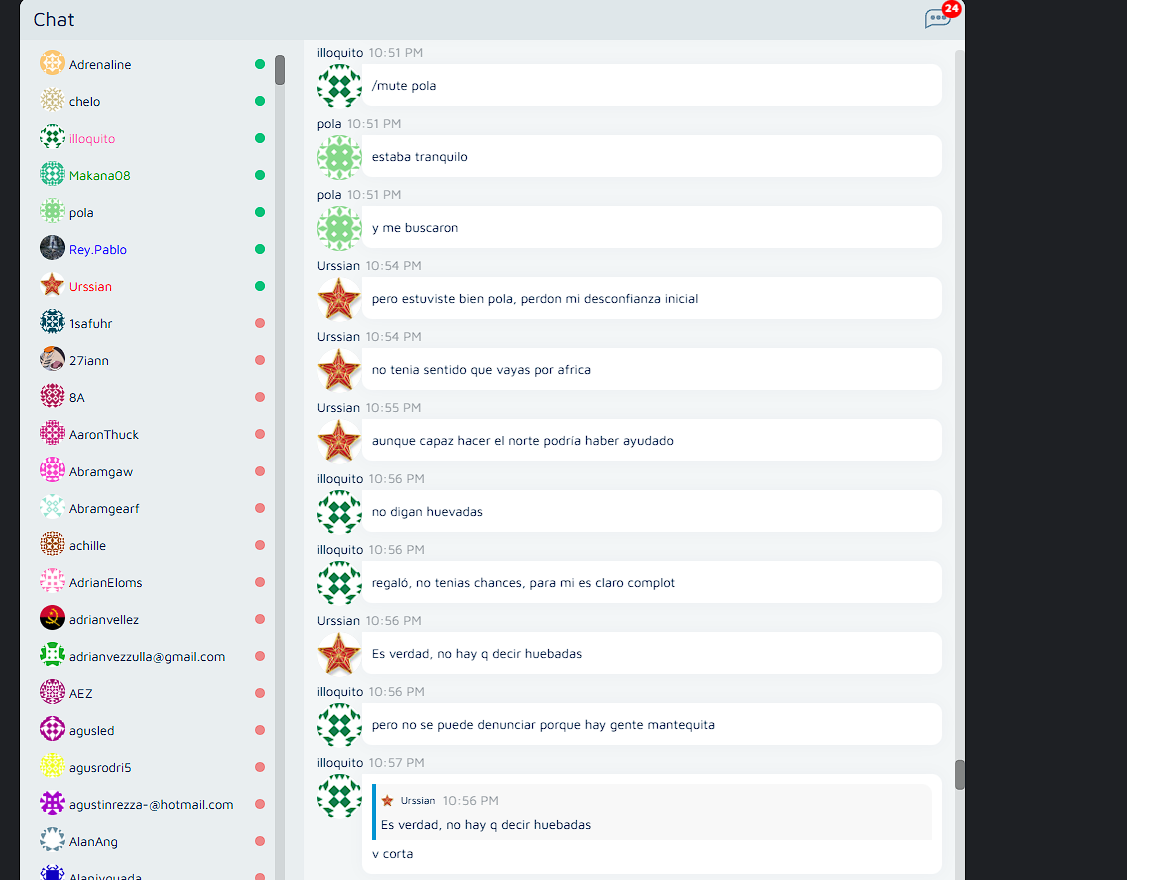This screenshot has height=880, width=1152.
Task: Click small star icon in quoted reply
Action: pos(387,801)
